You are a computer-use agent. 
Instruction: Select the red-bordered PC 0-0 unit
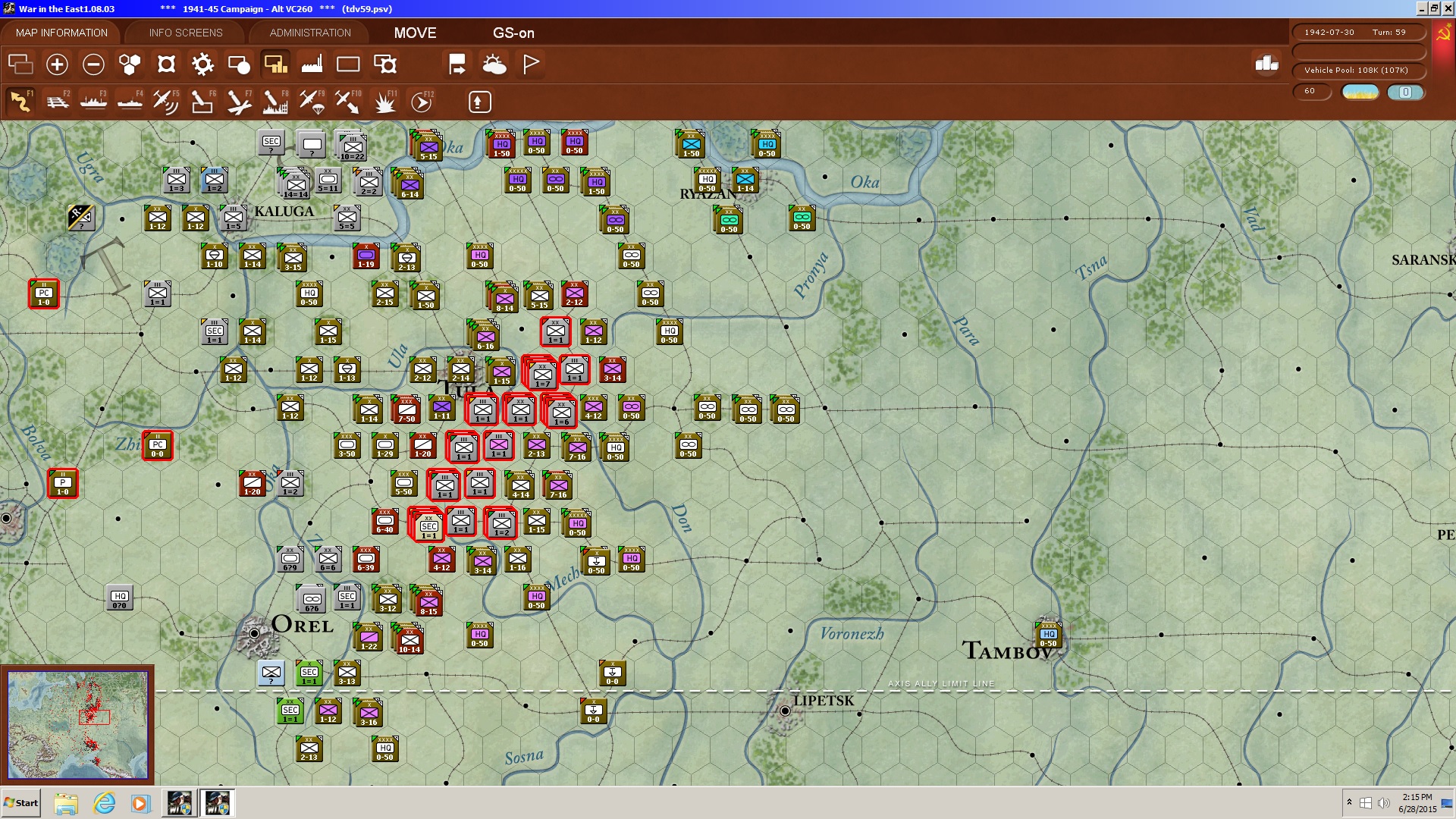[x=157, y=446]
